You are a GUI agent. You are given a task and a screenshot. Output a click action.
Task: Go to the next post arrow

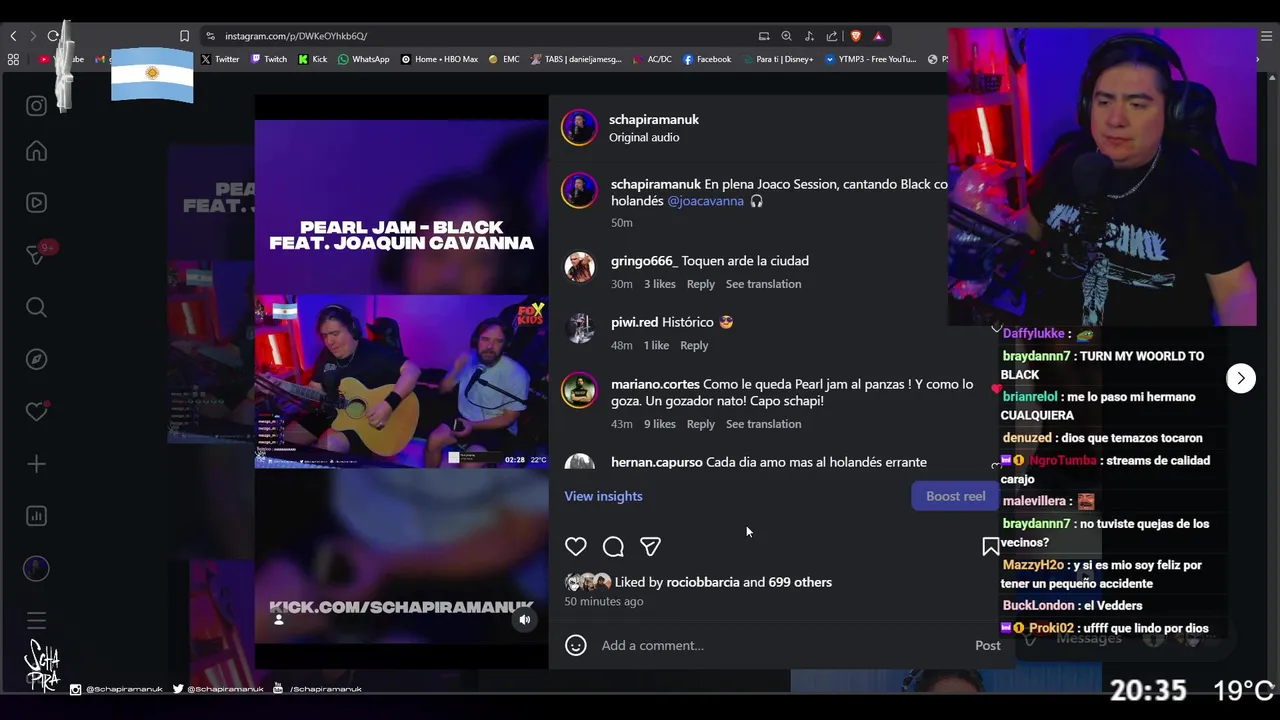pyautogui.click(x=1241, y=378)
